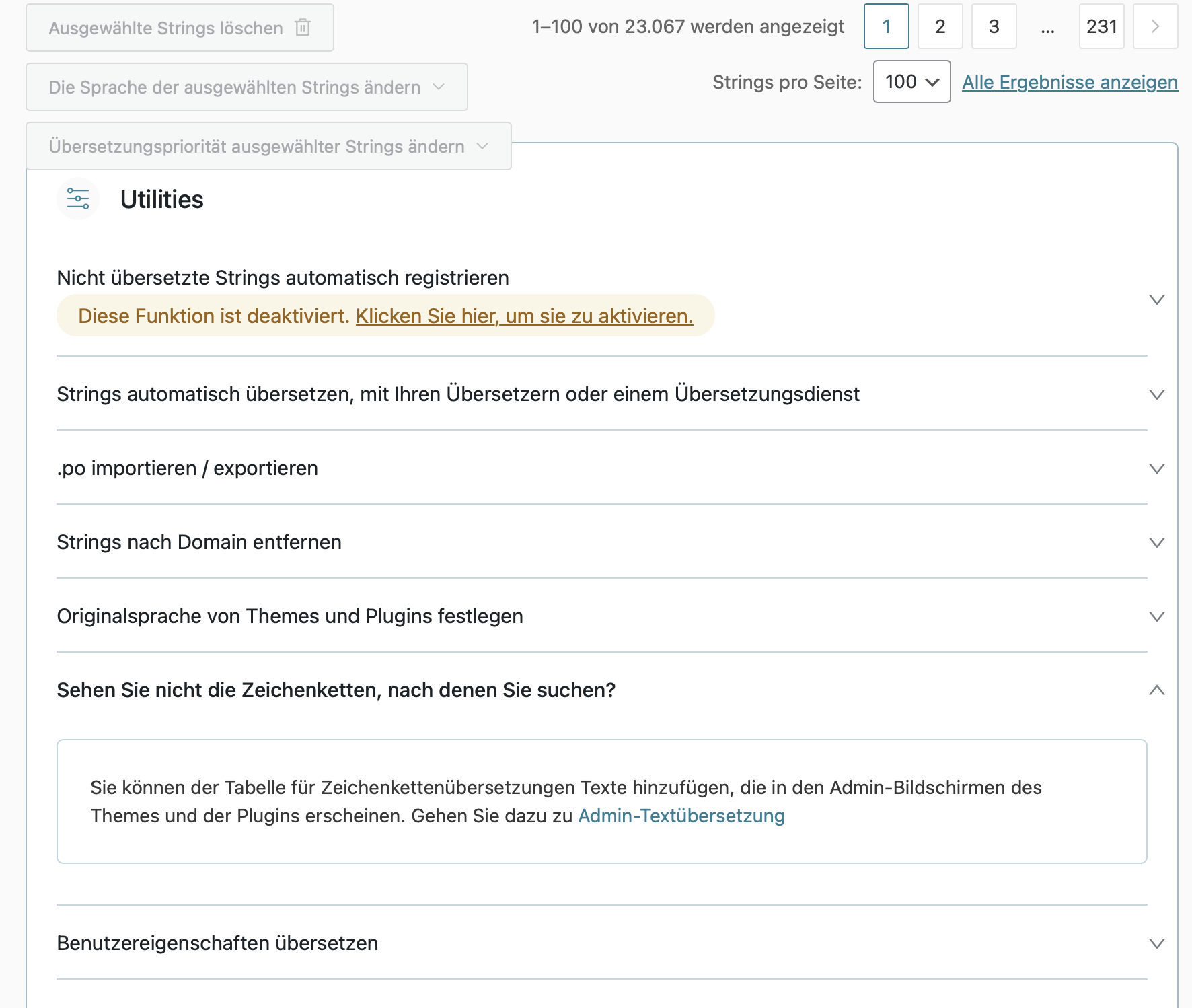Expand Originalsprache von Themes und Plugins festlegen
The width and height of the screenshot is (1192, 1008).
pyautogui.click(x=1156, y=617)
